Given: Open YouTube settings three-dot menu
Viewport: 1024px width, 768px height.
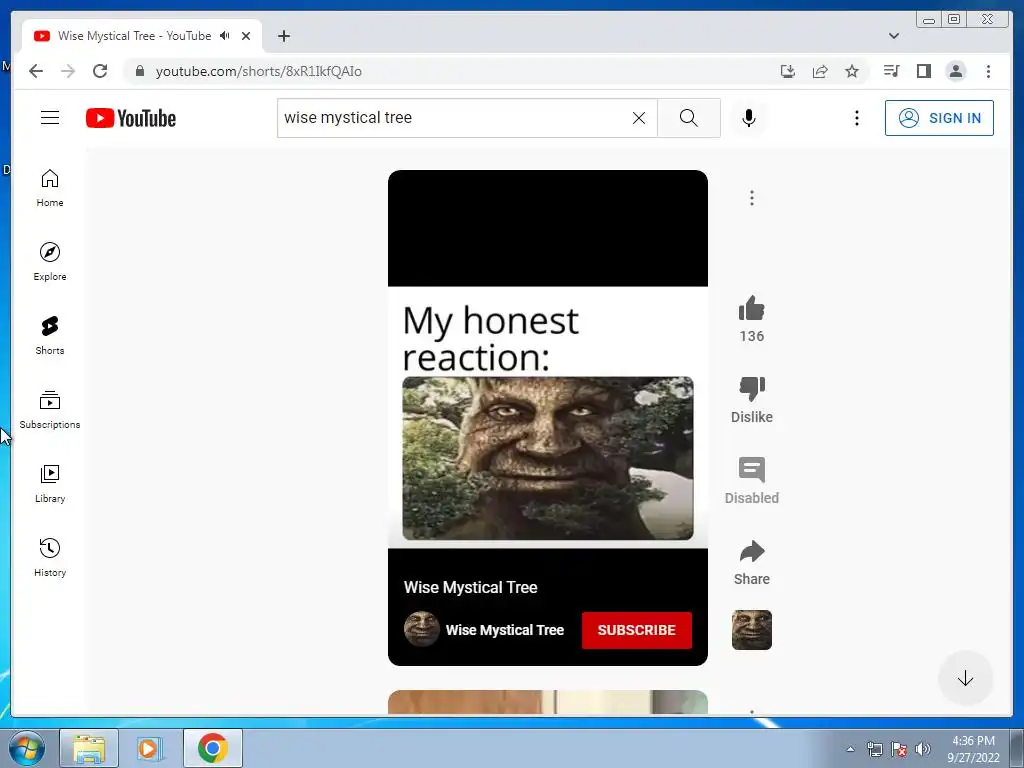Looking at the screenshot, I should [857, 118].
